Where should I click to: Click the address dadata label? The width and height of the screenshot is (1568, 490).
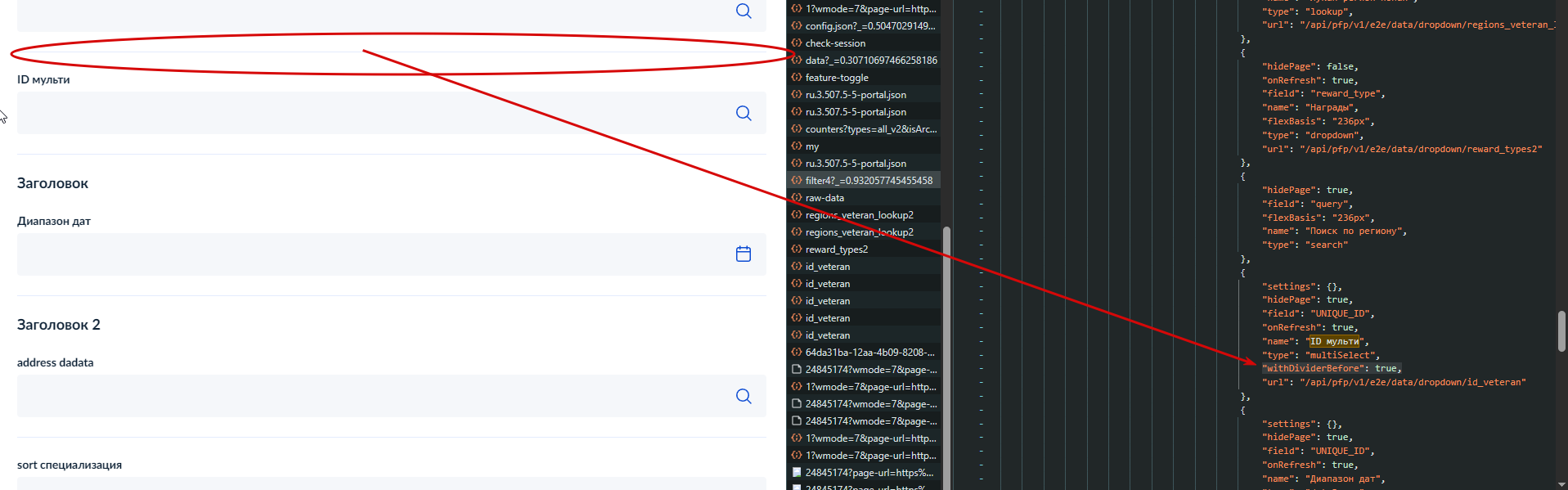pos(56,362)
